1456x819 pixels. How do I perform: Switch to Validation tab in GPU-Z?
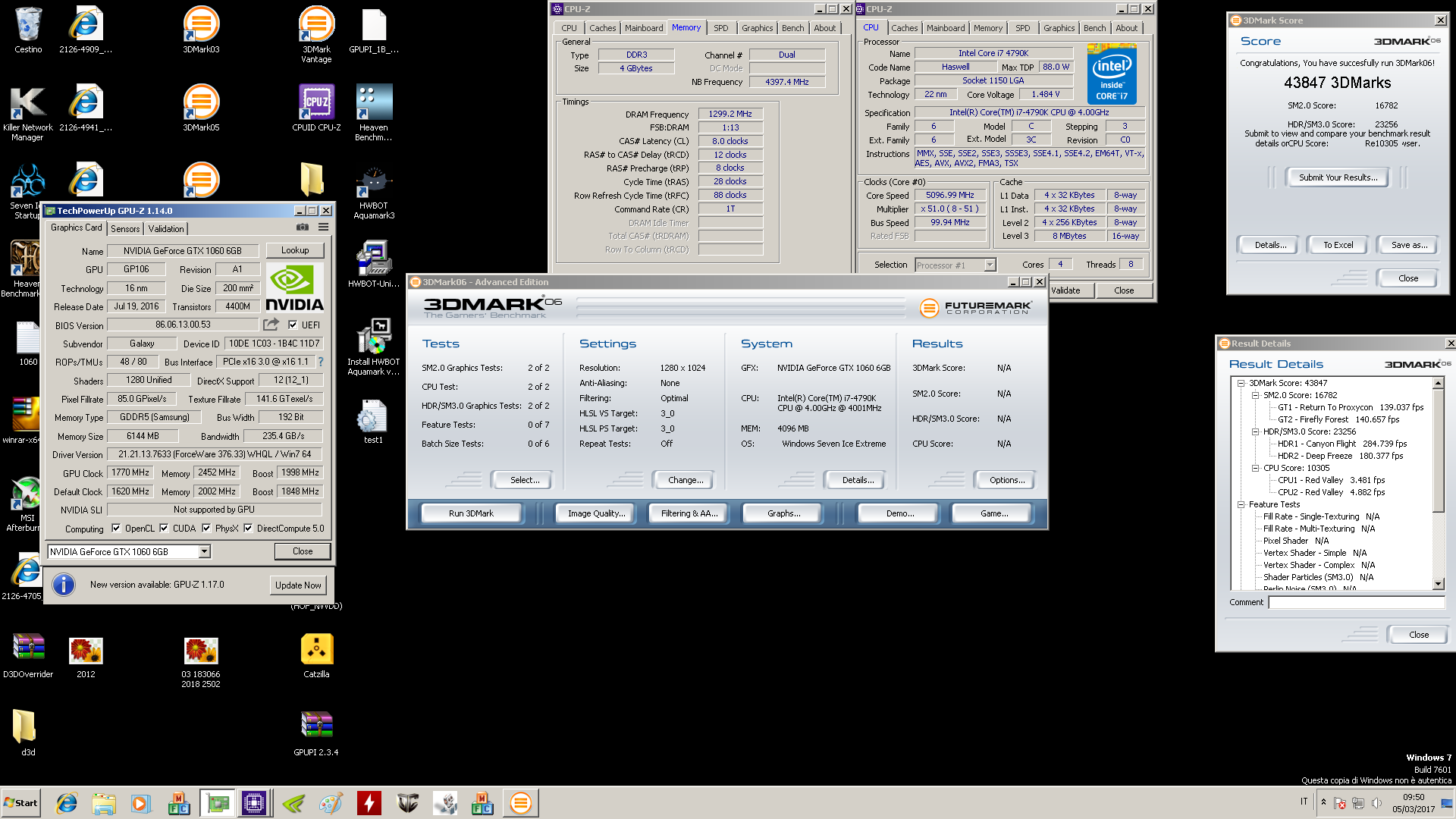(166, 228)
